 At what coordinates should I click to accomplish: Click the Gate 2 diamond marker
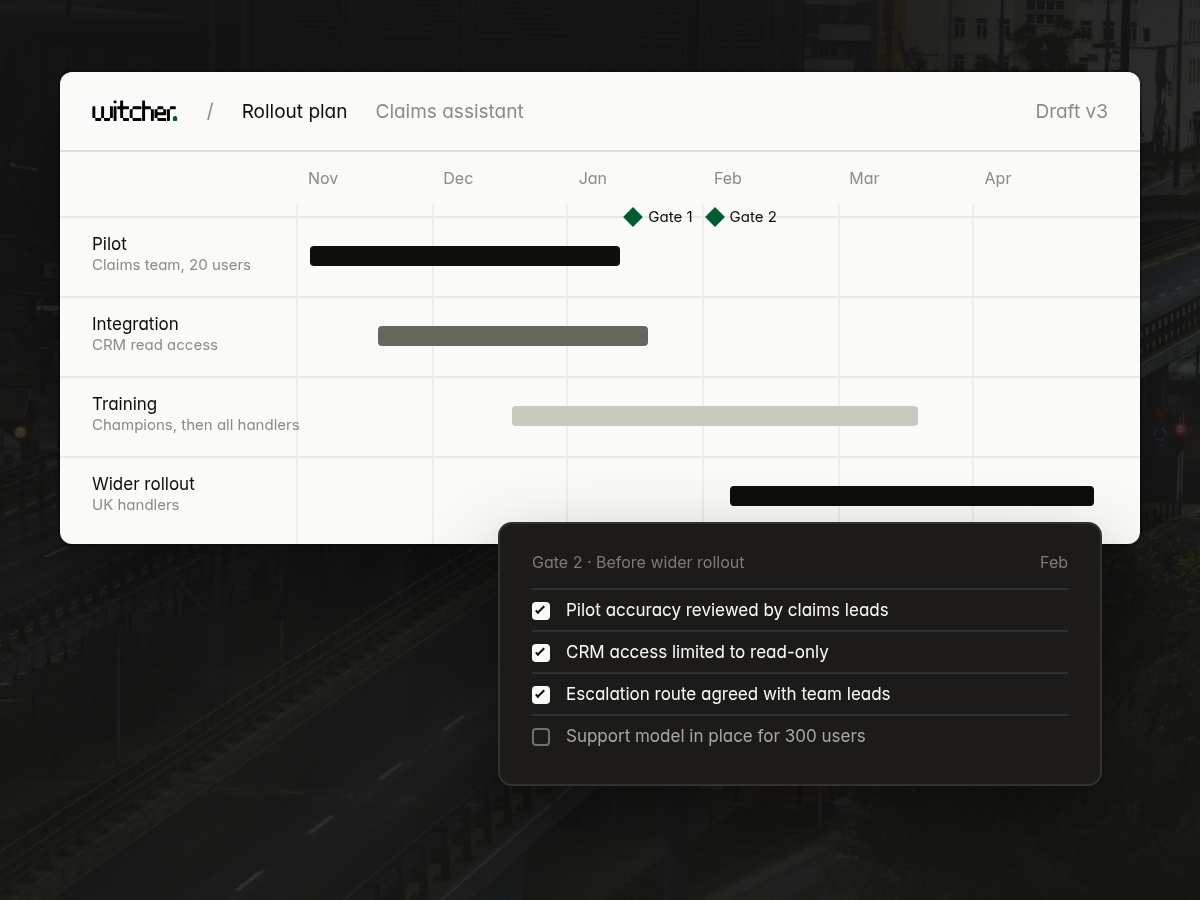[x=715, y=217]
